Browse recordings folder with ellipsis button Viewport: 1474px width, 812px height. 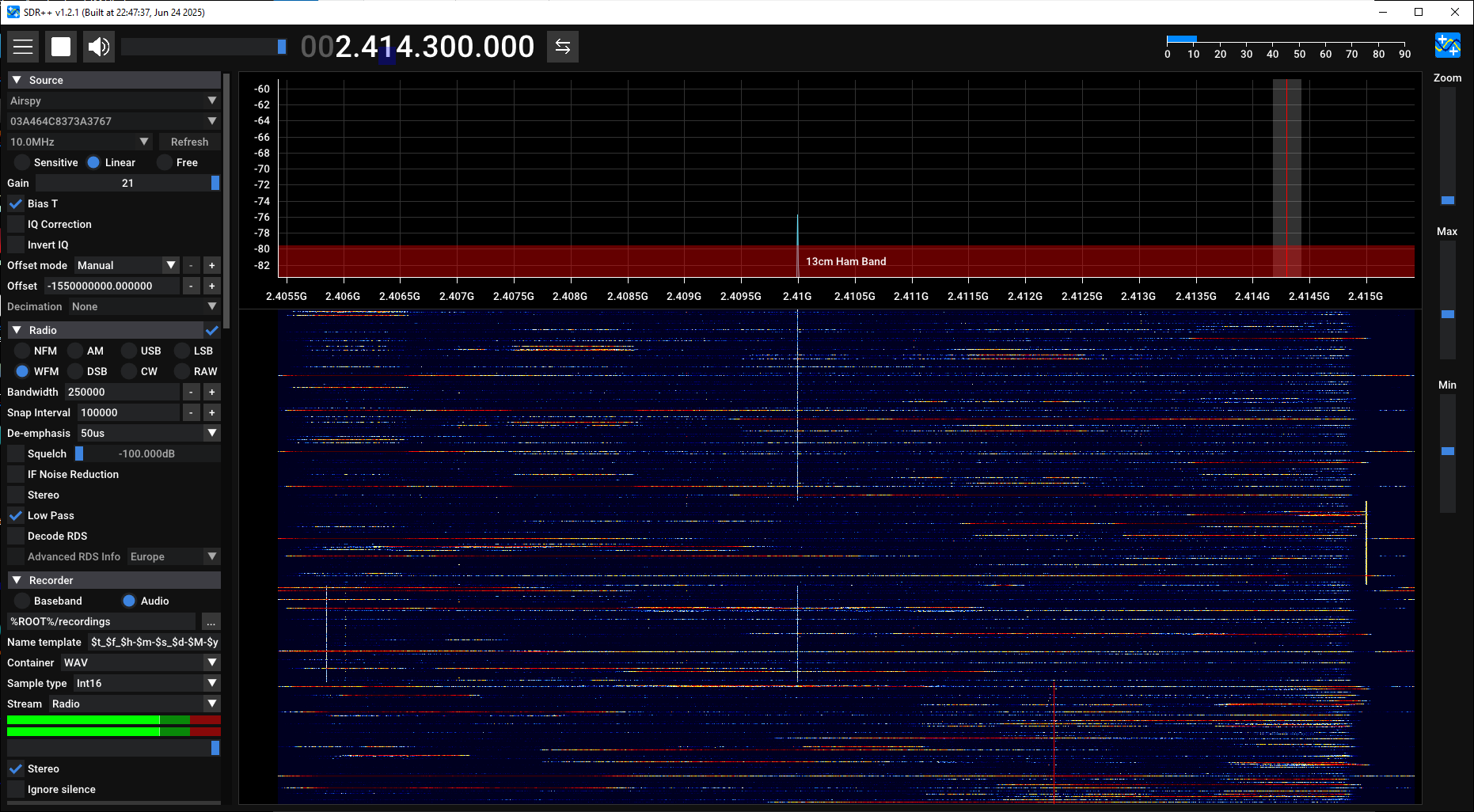click(x=211, y=621)
